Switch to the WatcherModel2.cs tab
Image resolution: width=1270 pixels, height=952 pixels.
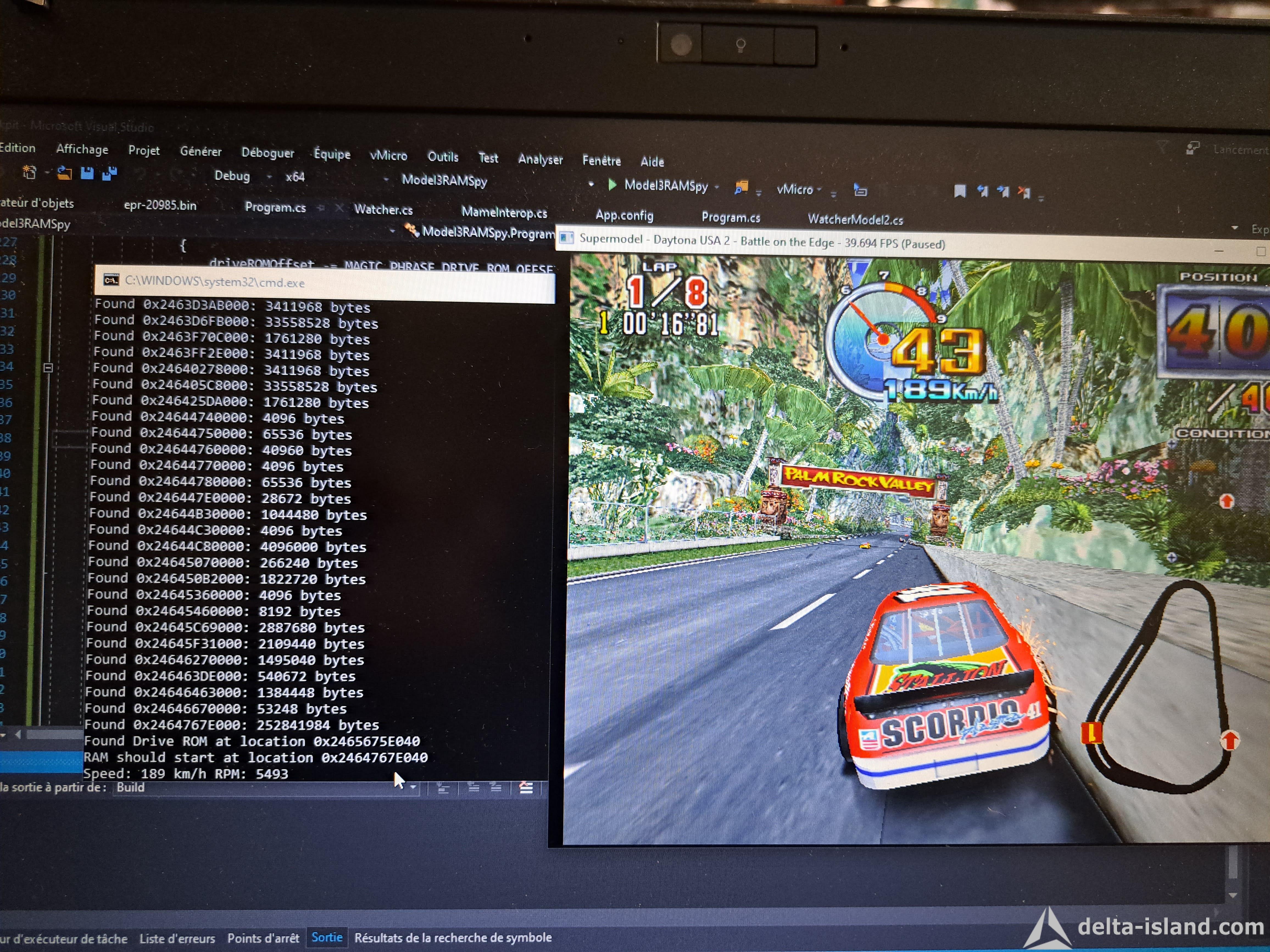[x=855, y=219]
